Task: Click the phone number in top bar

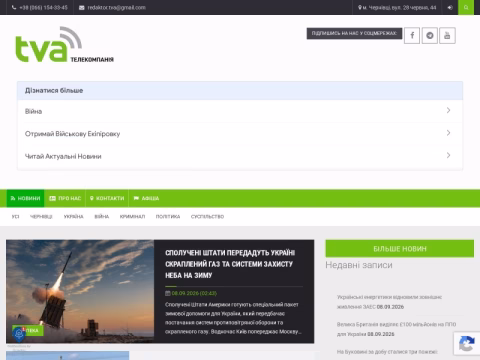Action: (x=43, y=7)
